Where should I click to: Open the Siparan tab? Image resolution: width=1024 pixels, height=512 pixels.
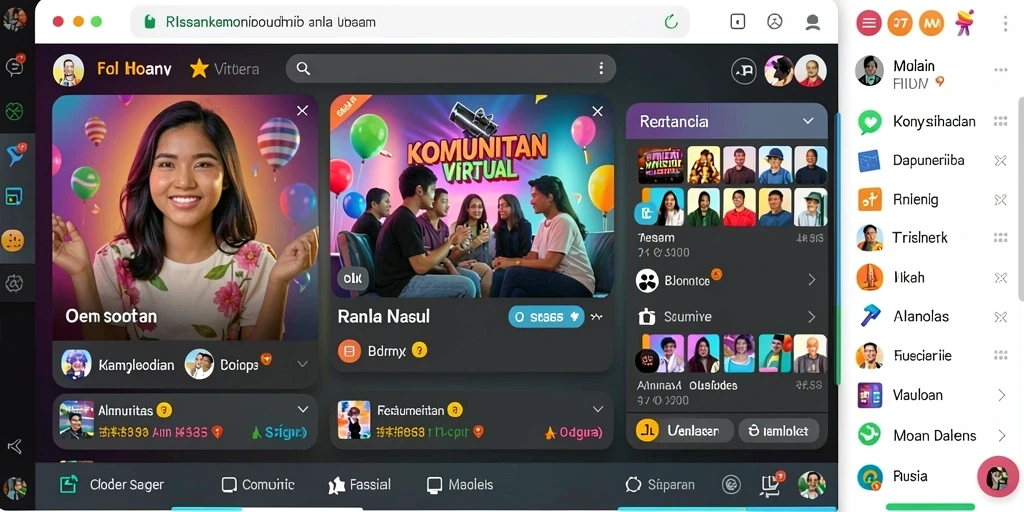point(660,485)
